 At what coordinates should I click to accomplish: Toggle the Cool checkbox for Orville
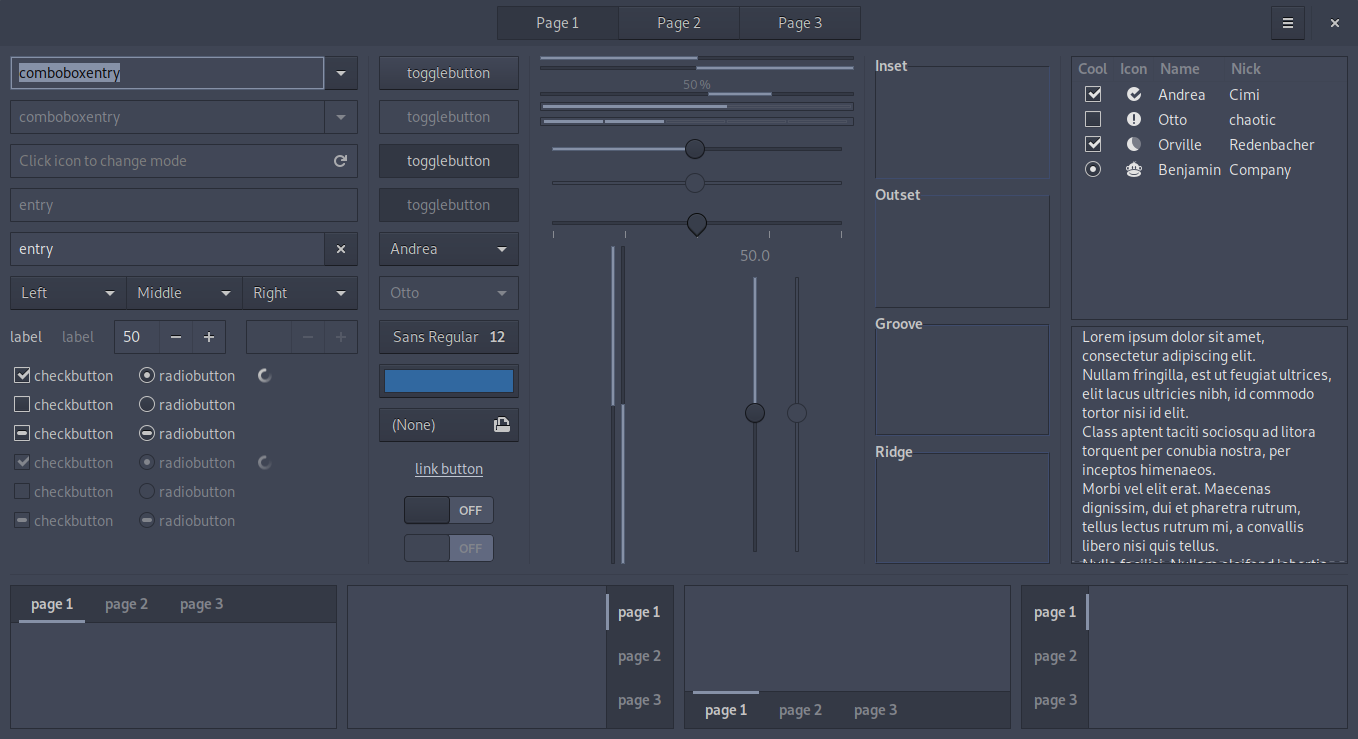click(x=1093, y=145)
